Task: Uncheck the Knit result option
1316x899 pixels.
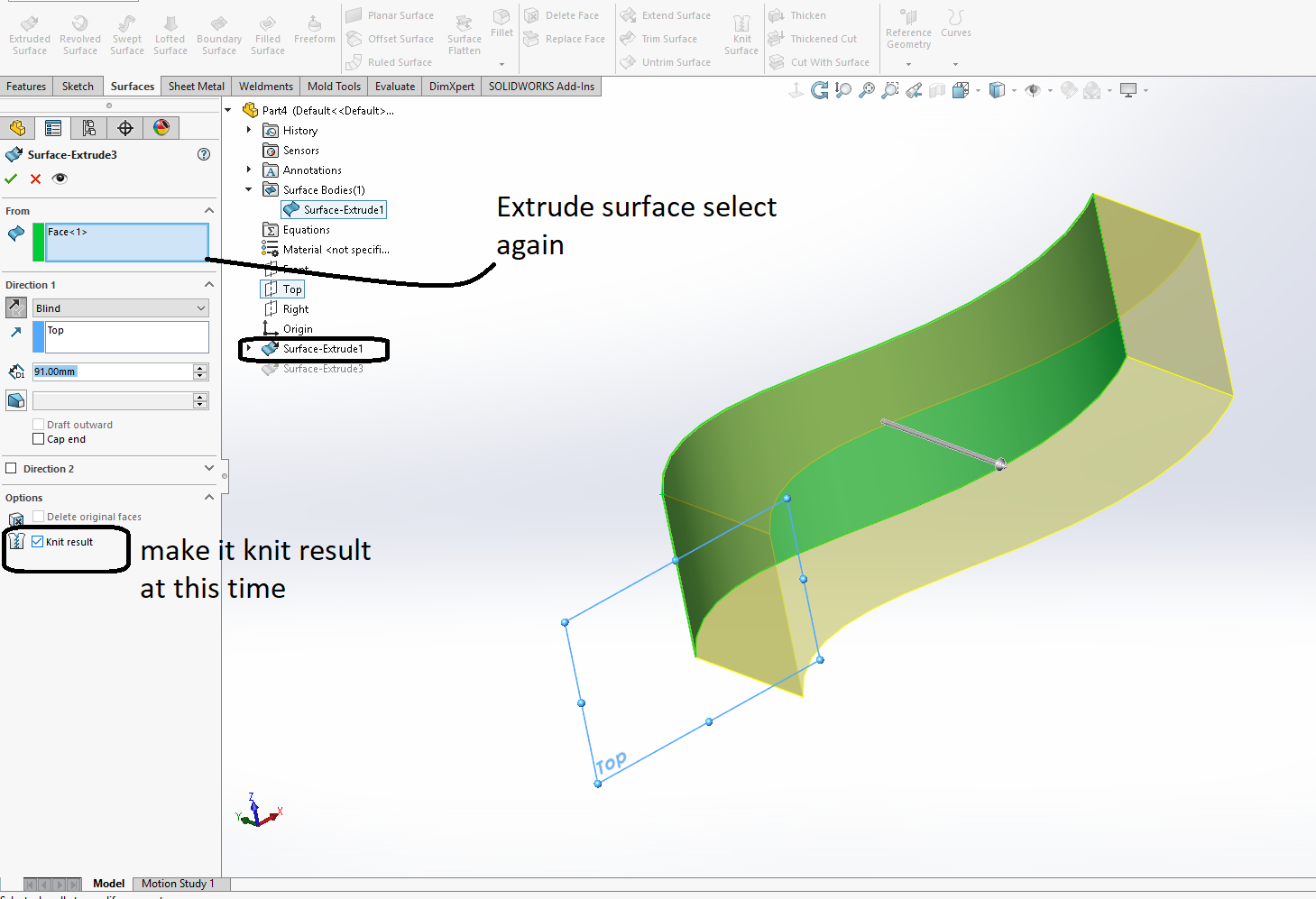Action: (x=37, y=541)
